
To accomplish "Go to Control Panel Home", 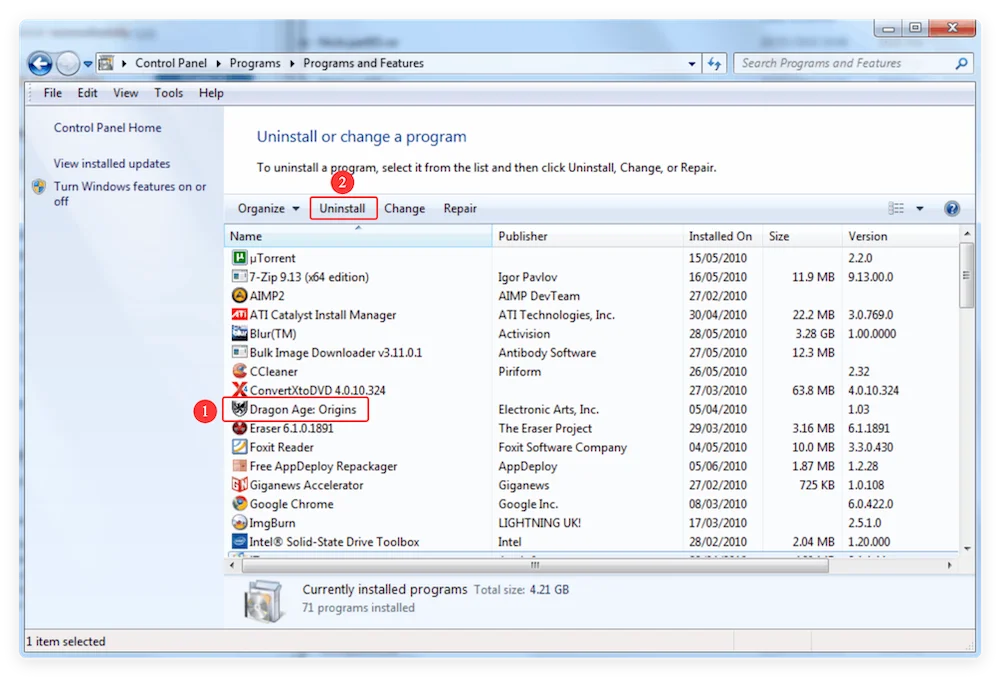I will click(107, 127).
